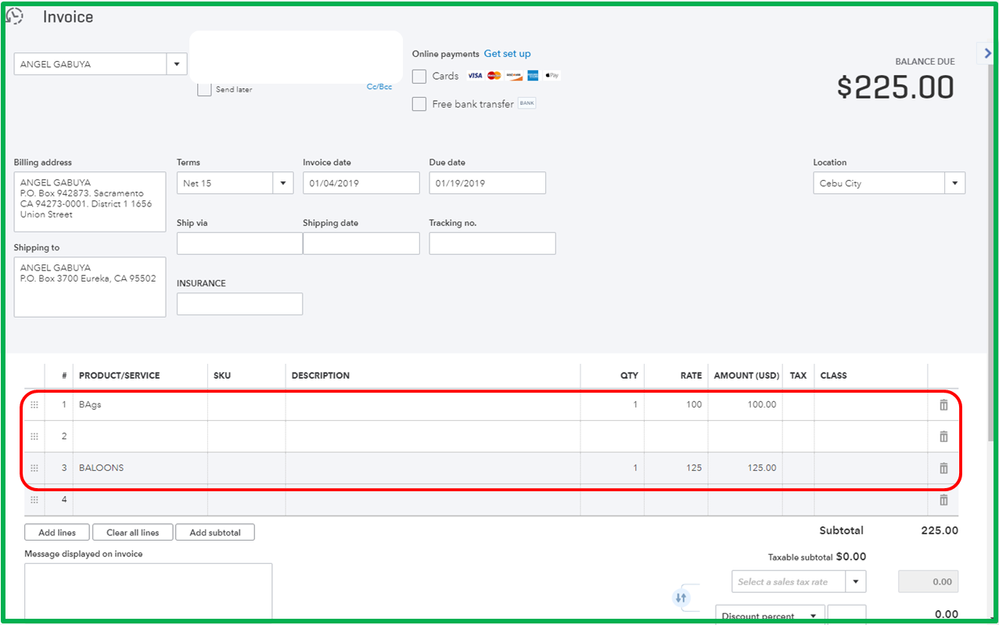Click the swap discount and tax arrows icon
Viewport: 999px width, 625px height.
[x=681, y=598]
